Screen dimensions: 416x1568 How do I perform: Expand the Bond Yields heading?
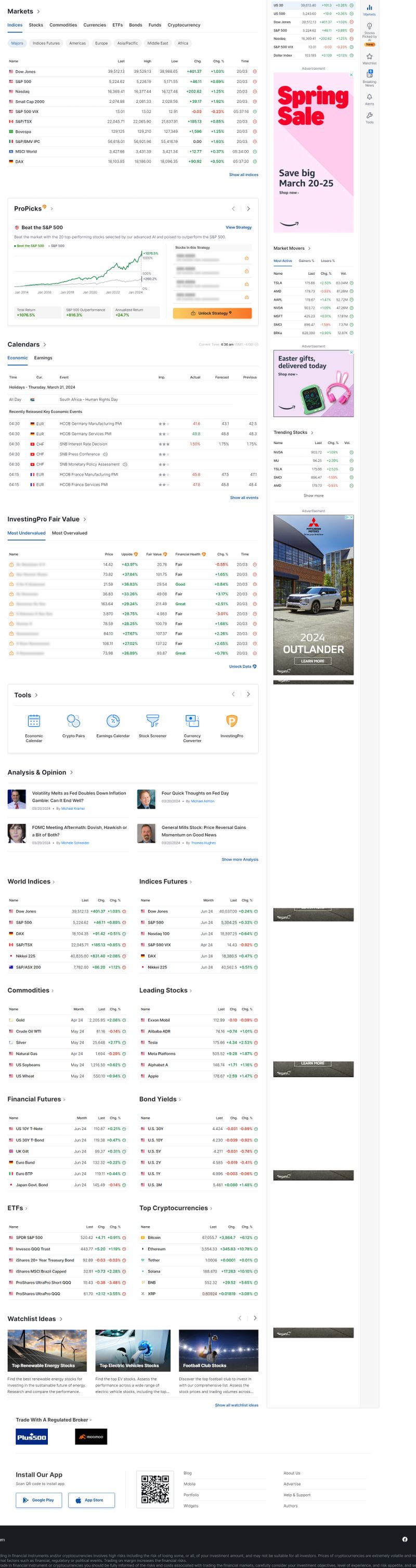click(x=160, y=1100)
